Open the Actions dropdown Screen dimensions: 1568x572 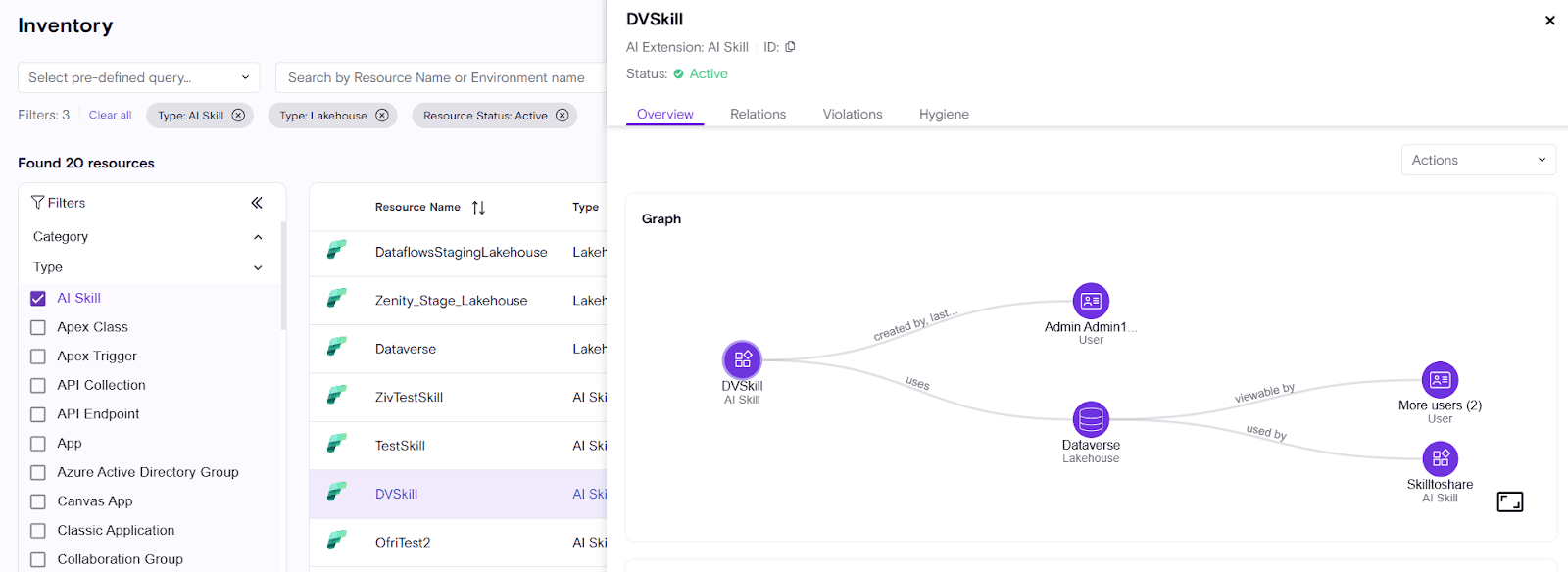(x=1478, y=160)
